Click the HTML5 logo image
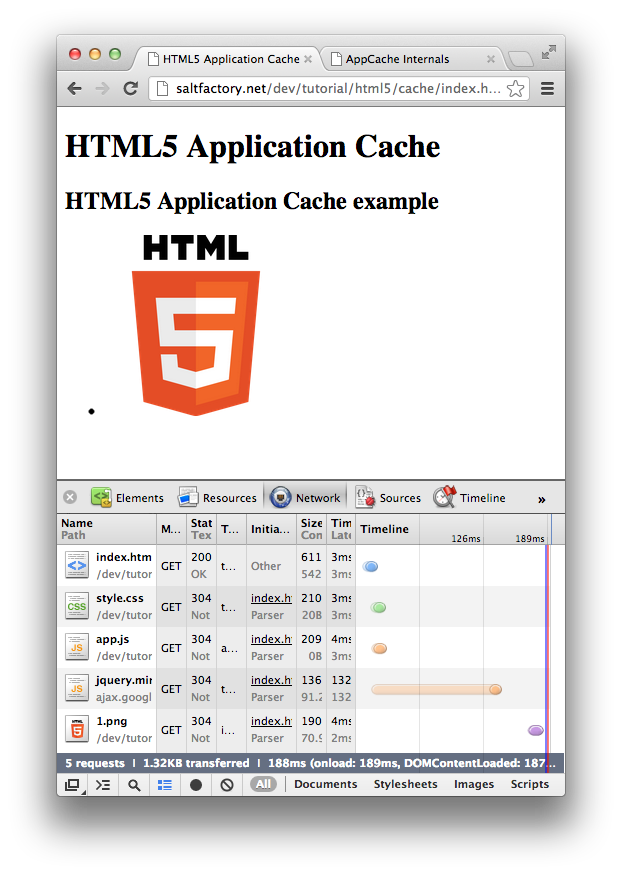Image resolution: width=622 pixels, height=875 pixels. 196,324
